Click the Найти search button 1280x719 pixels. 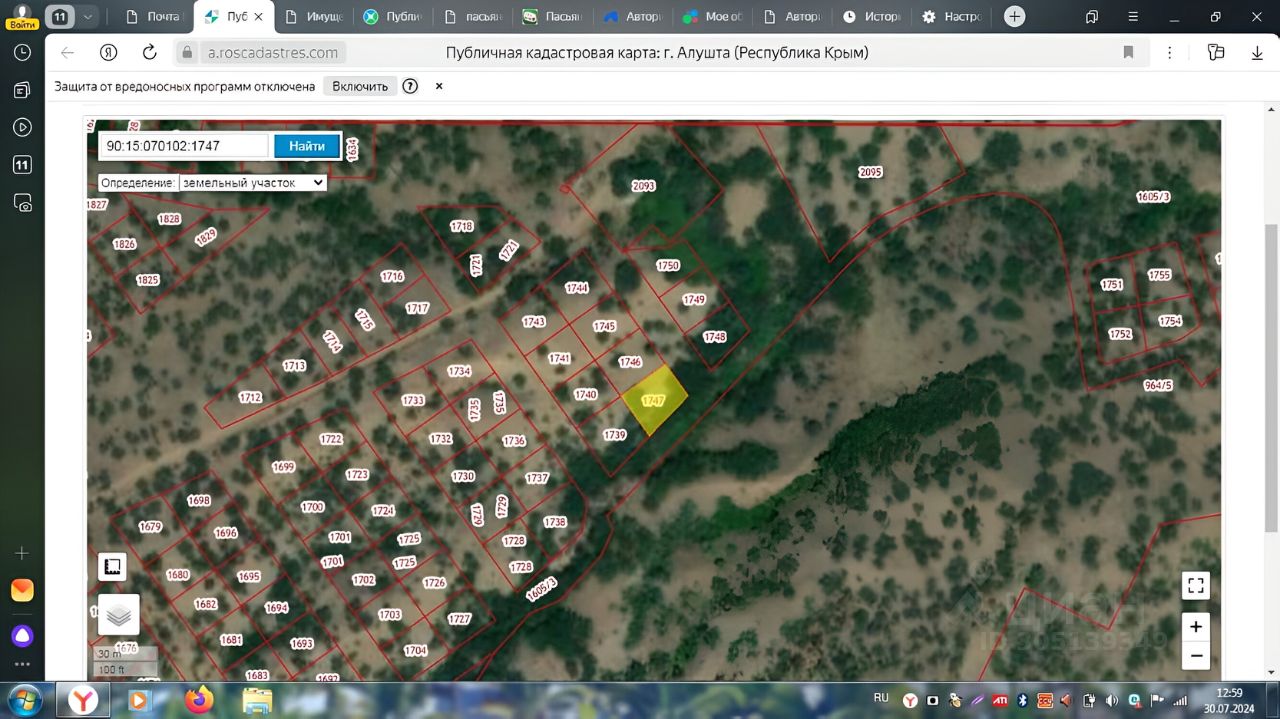(x=307, y=146)
